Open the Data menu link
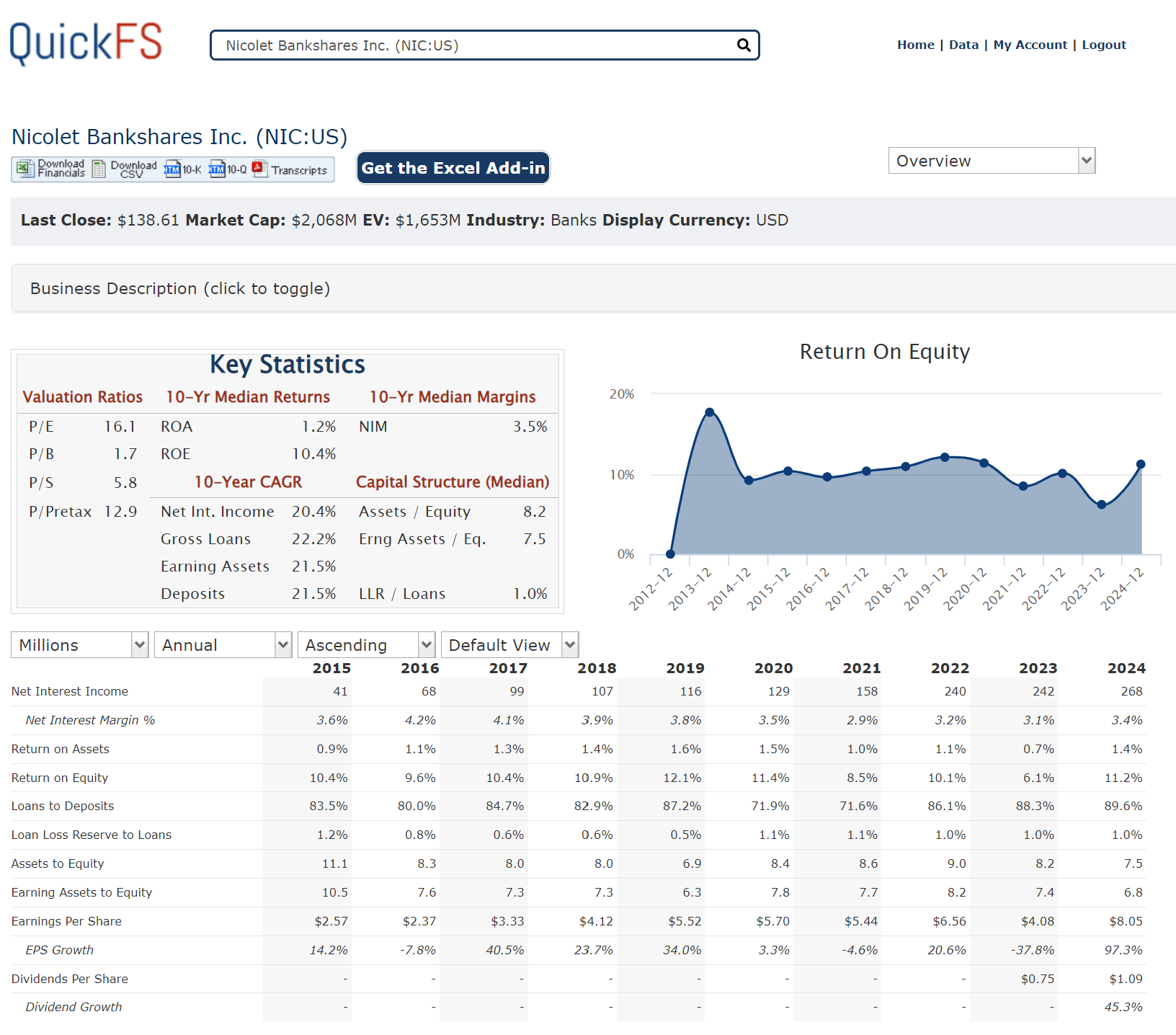1176x1035 pixels. [963, 45]
